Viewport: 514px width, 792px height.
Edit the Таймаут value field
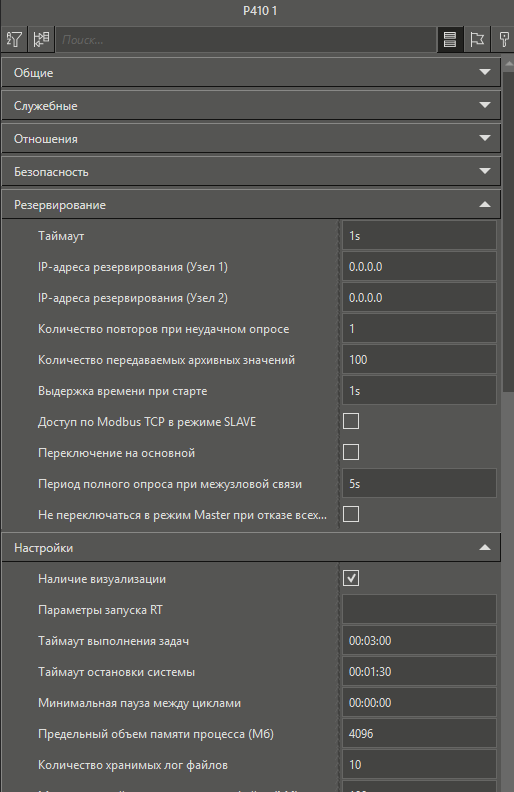(x=419, y=236)
